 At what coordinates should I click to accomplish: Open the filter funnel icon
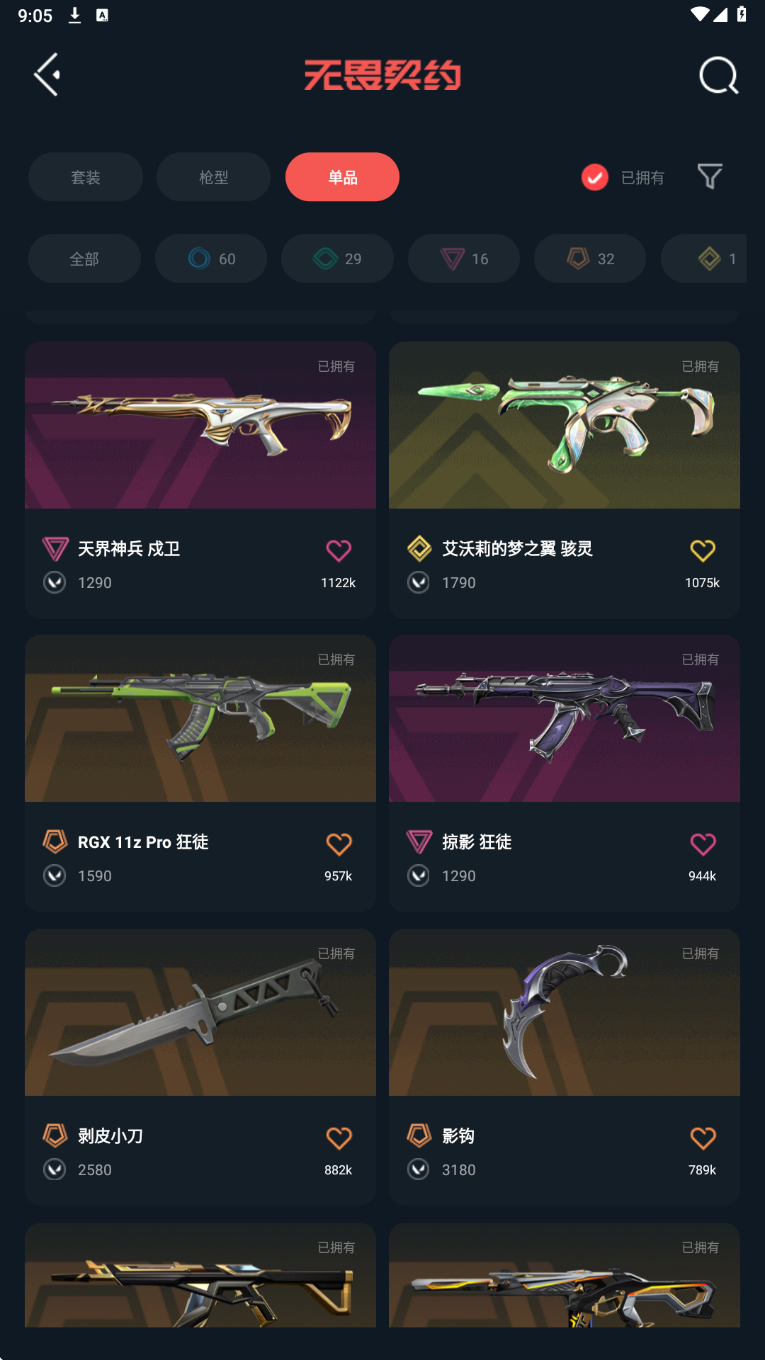tap(710, 177)
